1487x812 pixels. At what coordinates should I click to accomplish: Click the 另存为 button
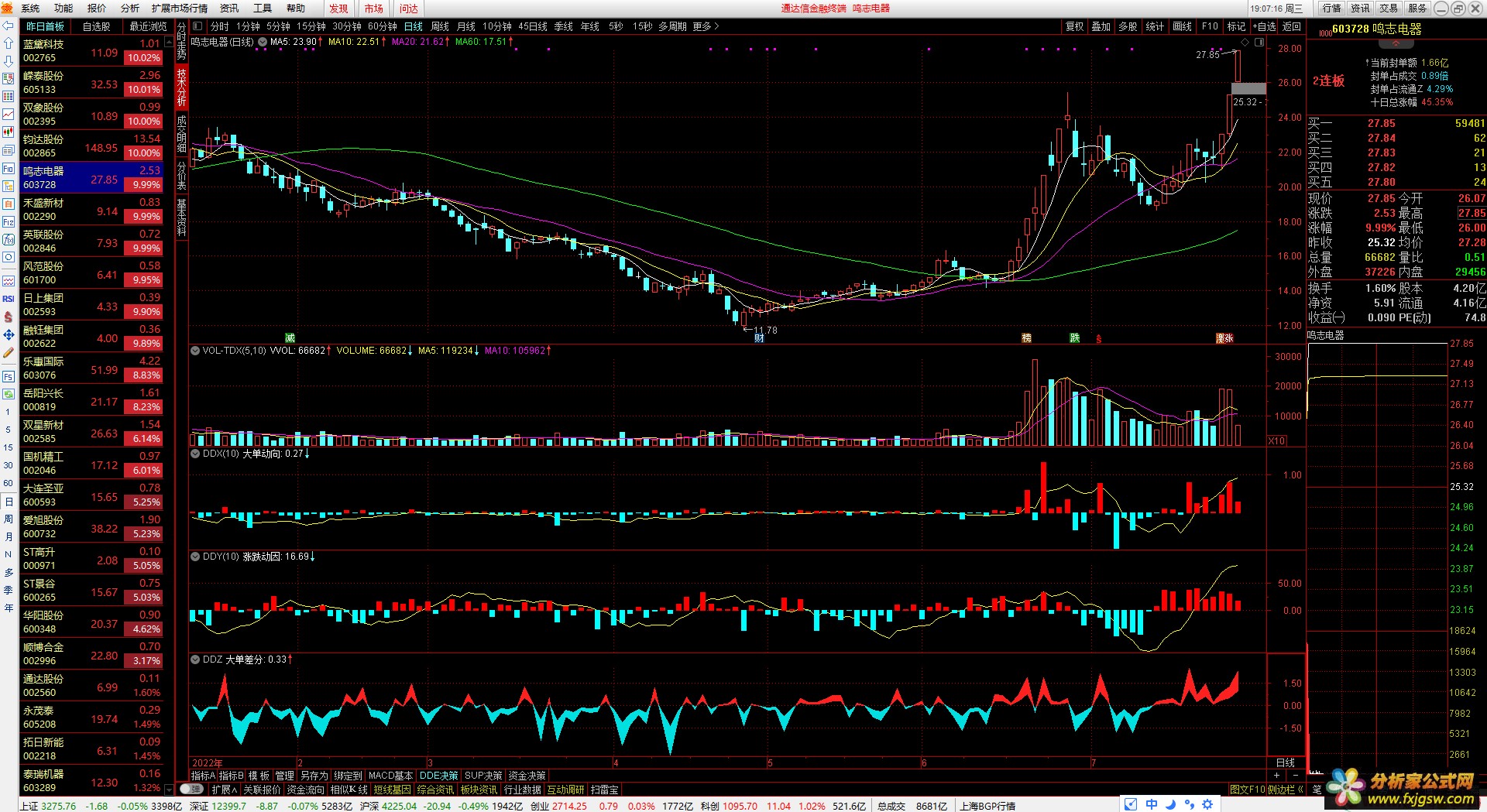314,775
